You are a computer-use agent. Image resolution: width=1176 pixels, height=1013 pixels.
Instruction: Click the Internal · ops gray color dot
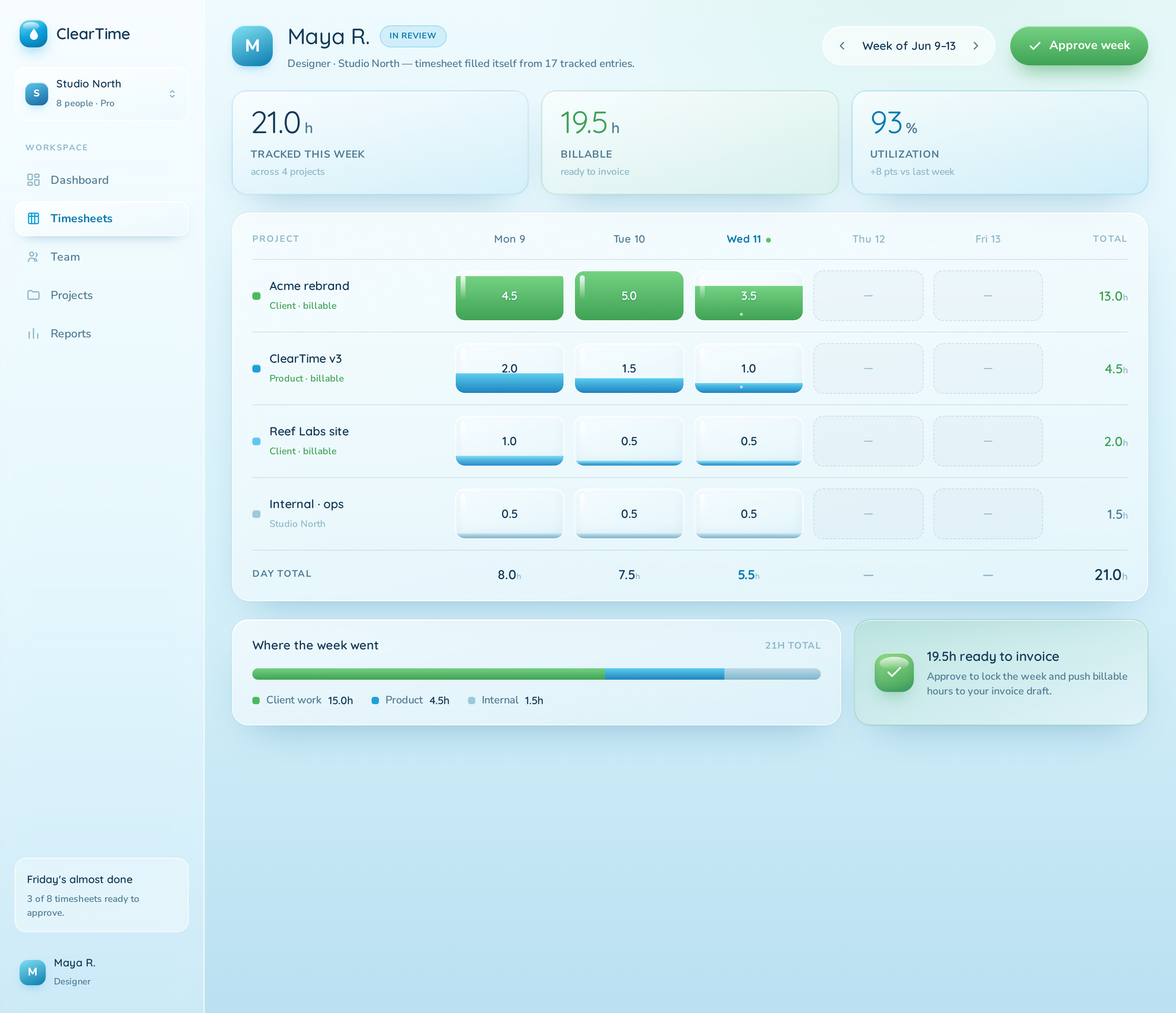point(256,514)
